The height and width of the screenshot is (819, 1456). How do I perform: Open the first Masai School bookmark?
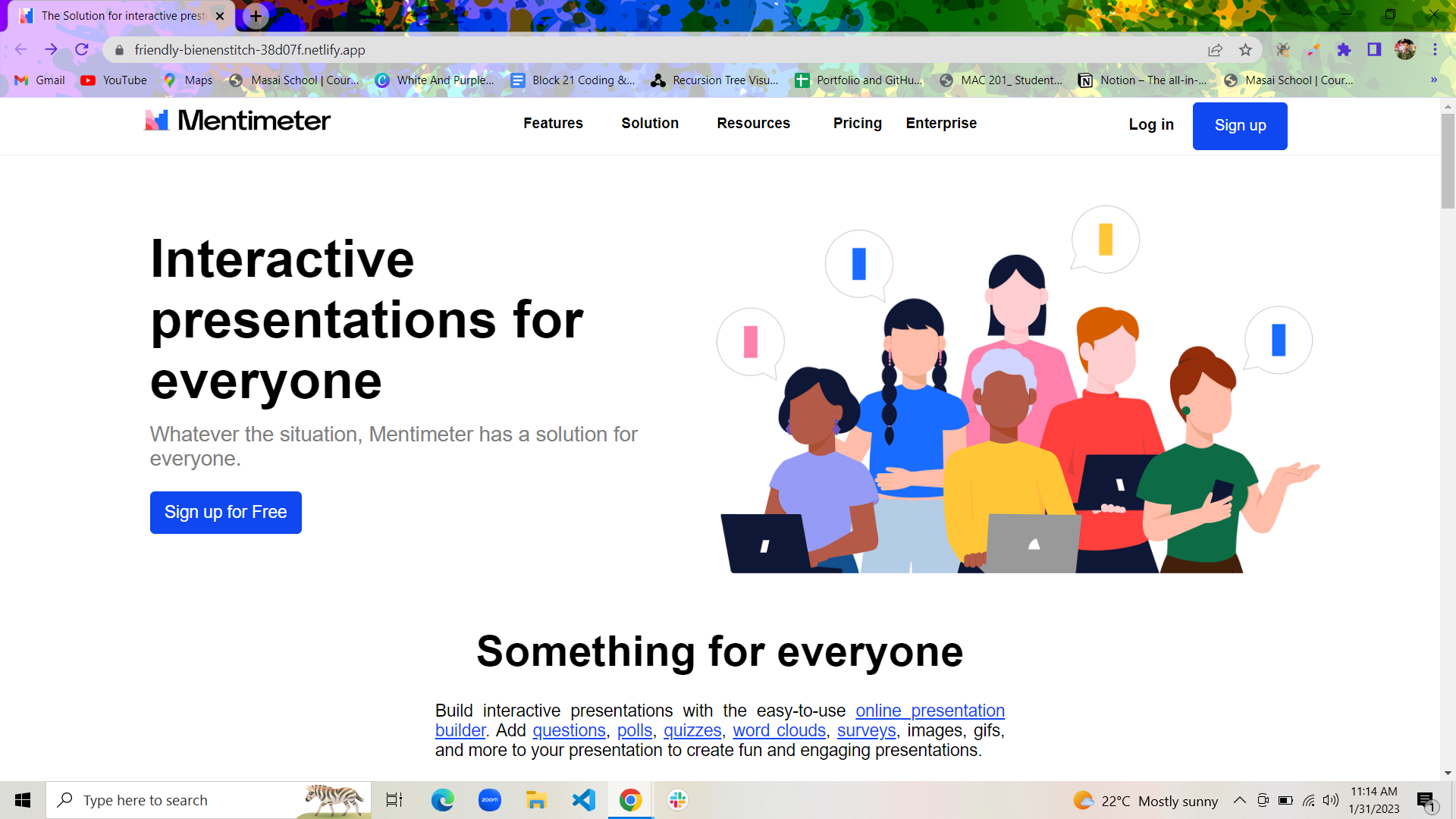[x=294, y=80]
